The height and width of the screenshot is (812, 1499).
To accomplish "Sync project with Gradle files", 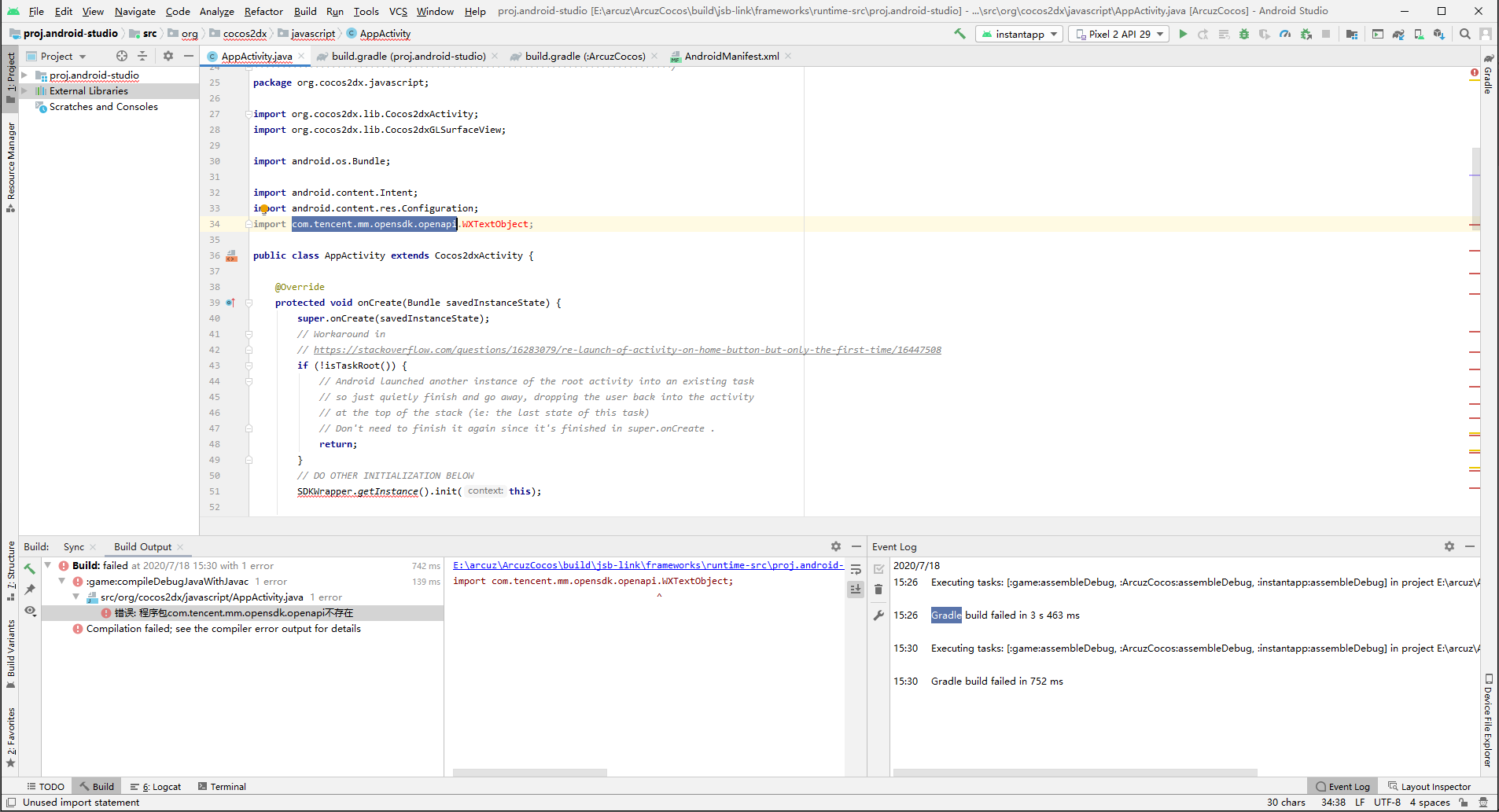I will coord(1398,34).
